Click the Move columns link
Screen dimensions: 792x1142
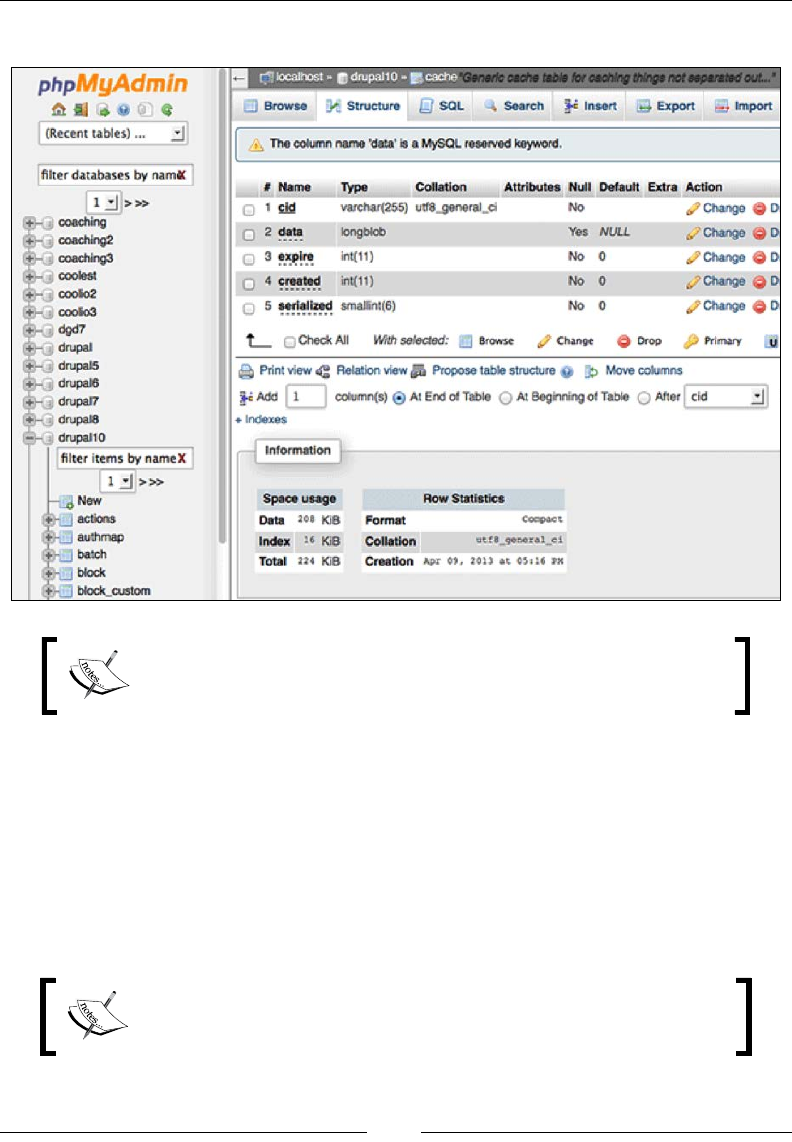pyautogui.click(x=643, y=371)
